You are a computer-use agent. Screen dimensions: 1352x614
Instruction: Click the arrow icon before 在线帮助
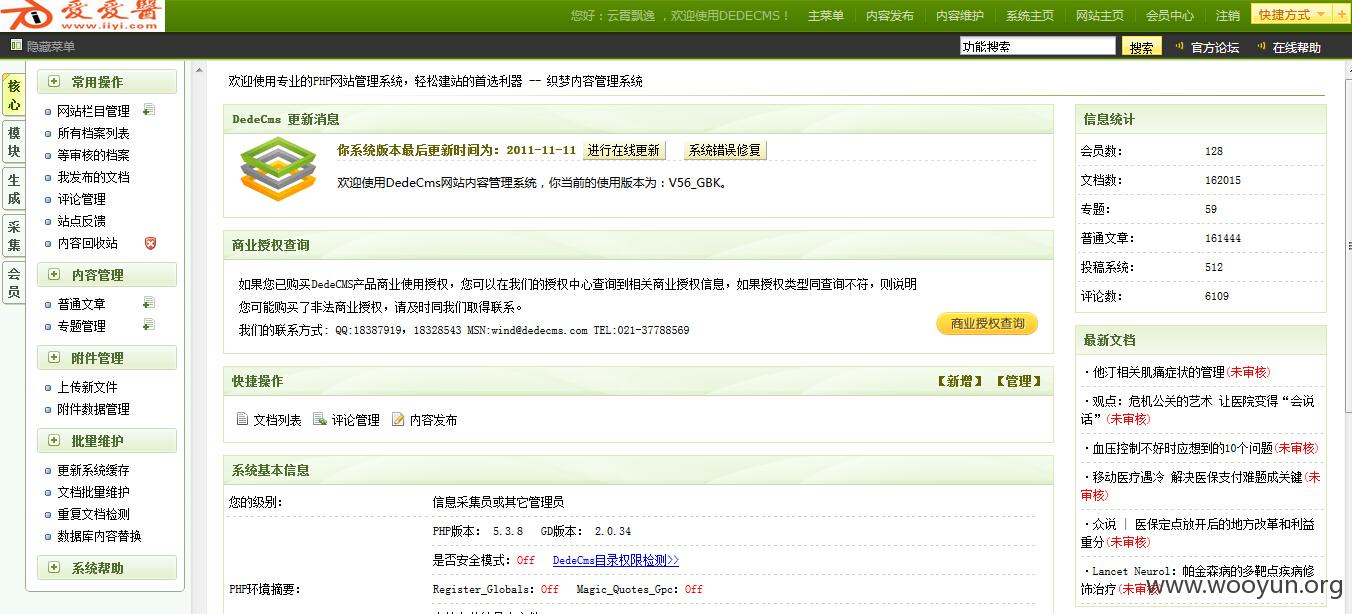[1262, 46]
